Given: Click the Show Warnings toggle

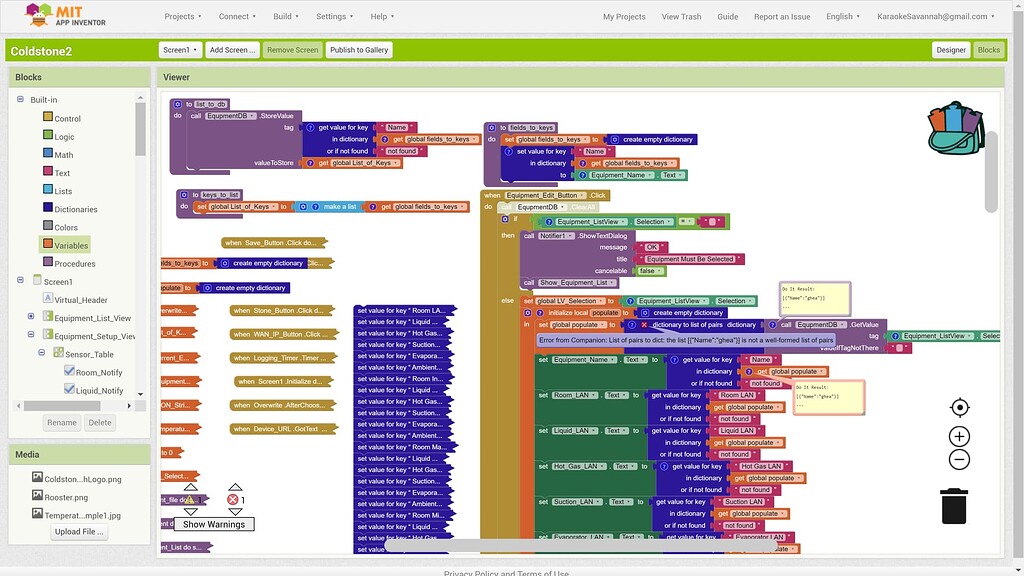Looking at the screenshot, I should point(213,523).
